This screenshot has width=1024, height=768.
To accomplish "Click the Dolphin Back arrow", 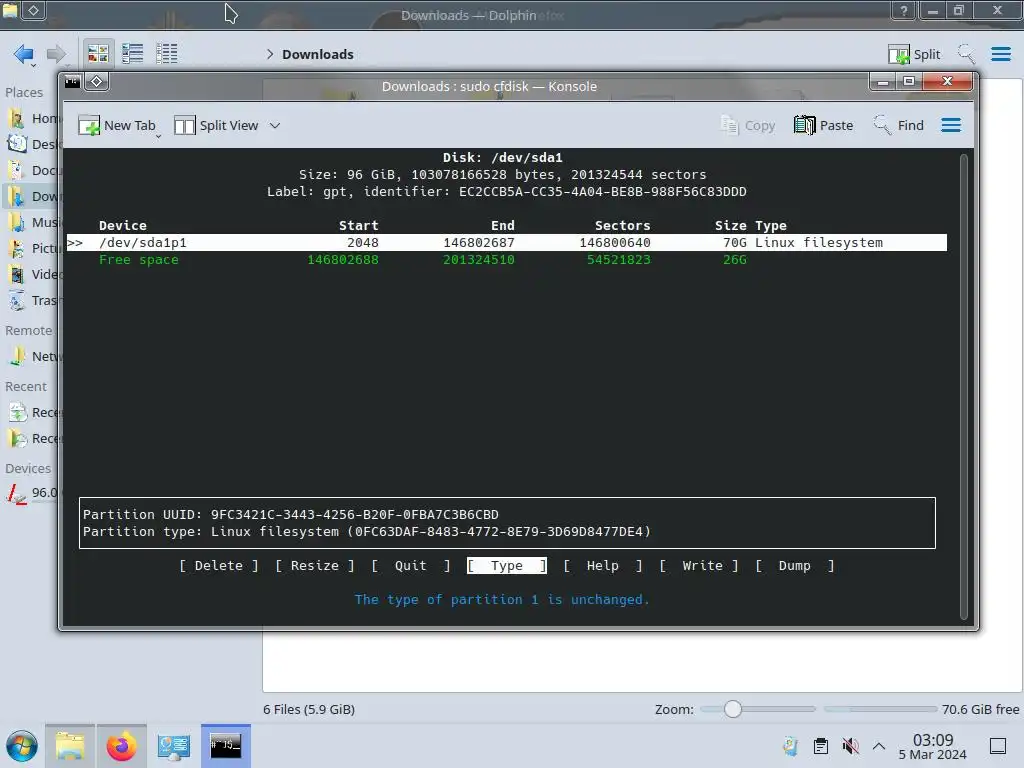I will 24,54.
